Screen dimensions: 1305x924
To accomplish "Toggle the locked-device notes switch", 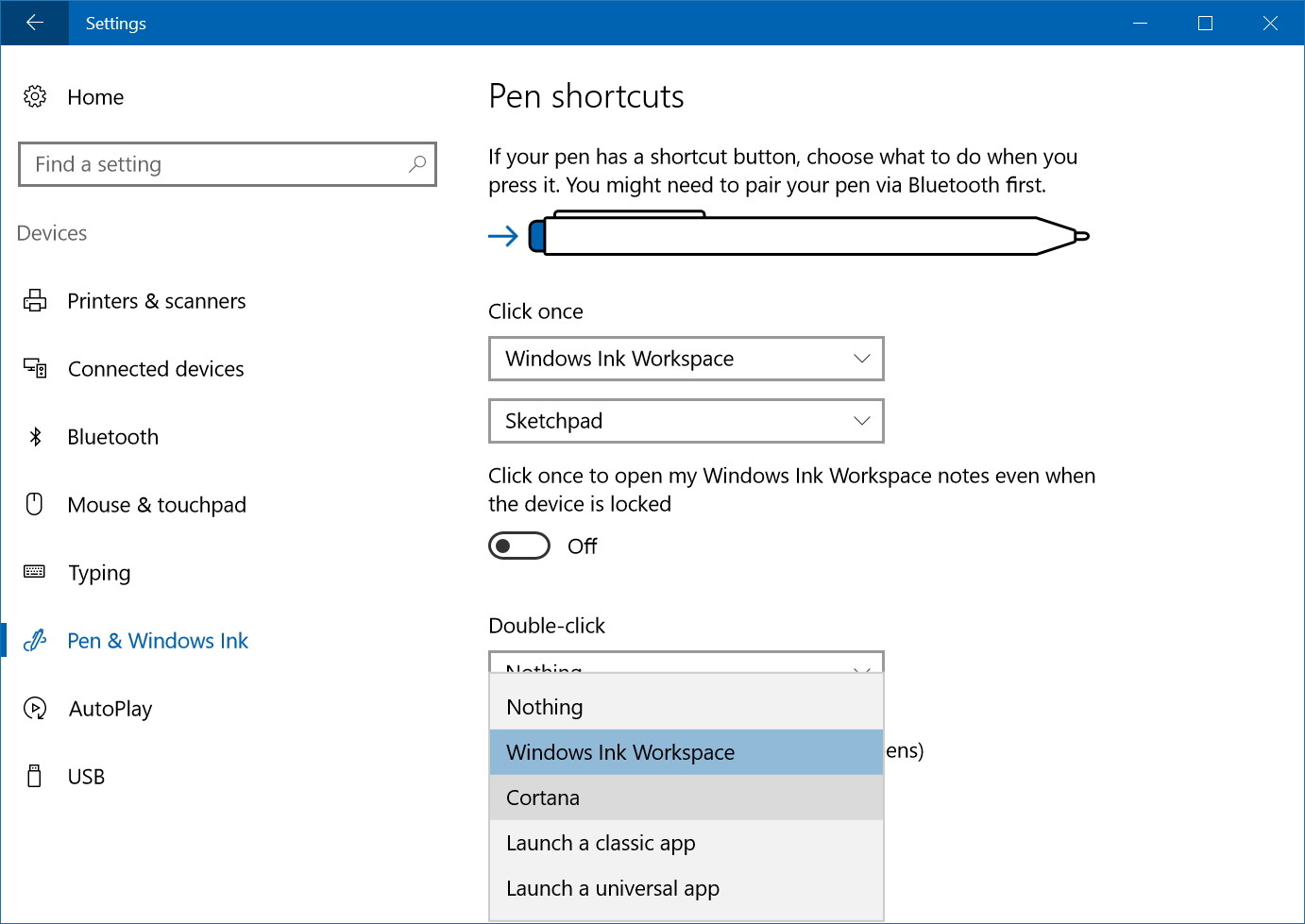I will [x=519, y=546].
